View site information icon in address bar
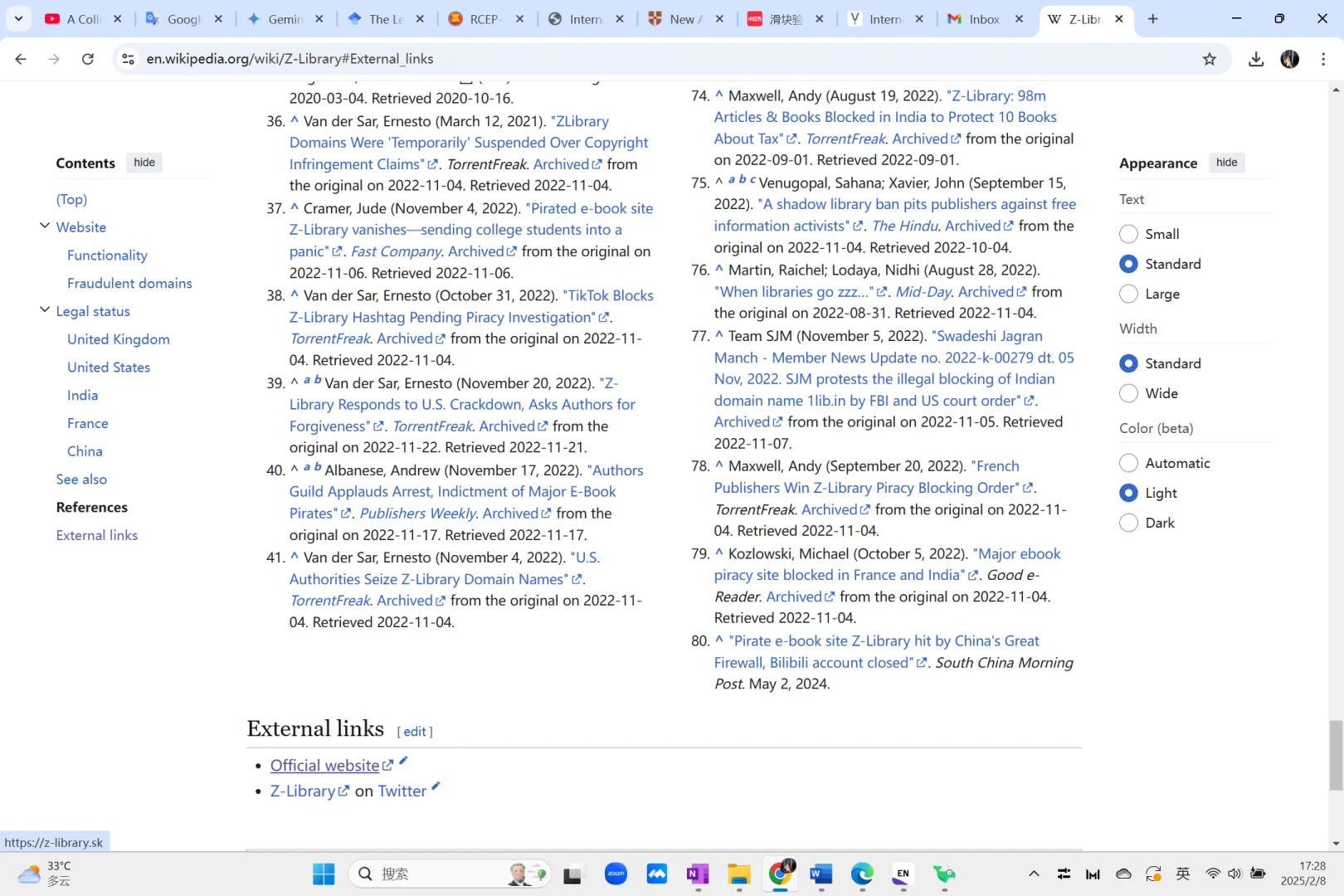The image size is (1344, 896). click(x=128, y=59)
